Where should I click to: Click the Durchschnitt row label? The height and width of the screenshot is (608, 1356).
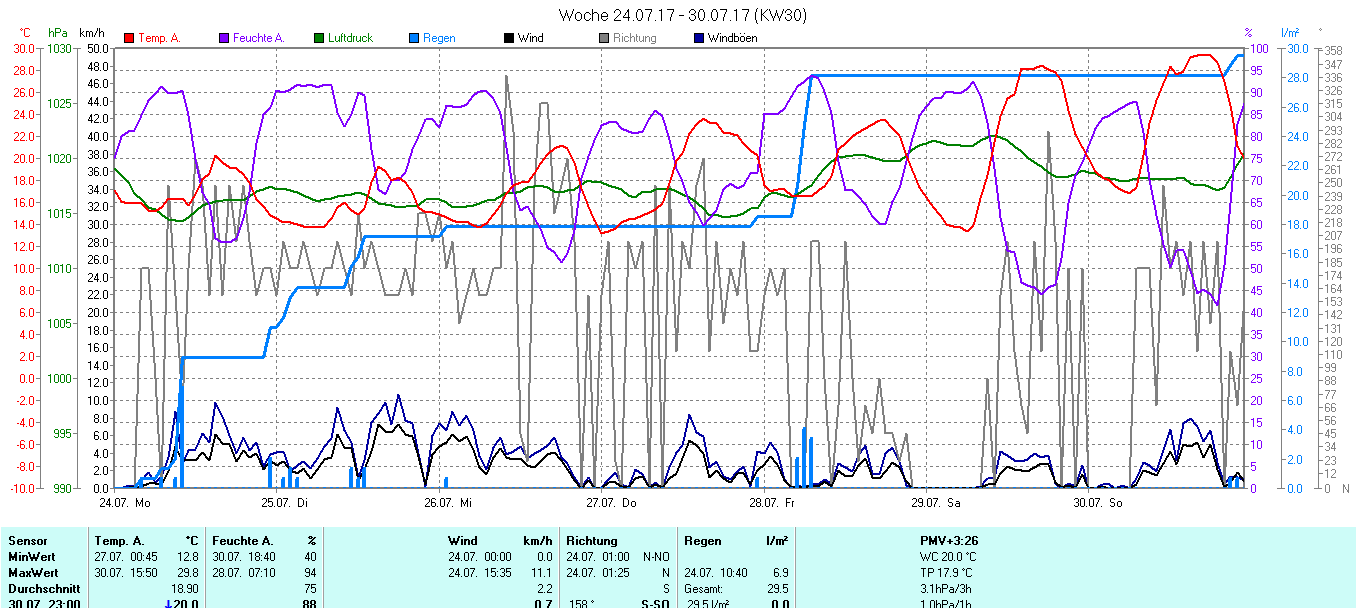click(42, 589)
